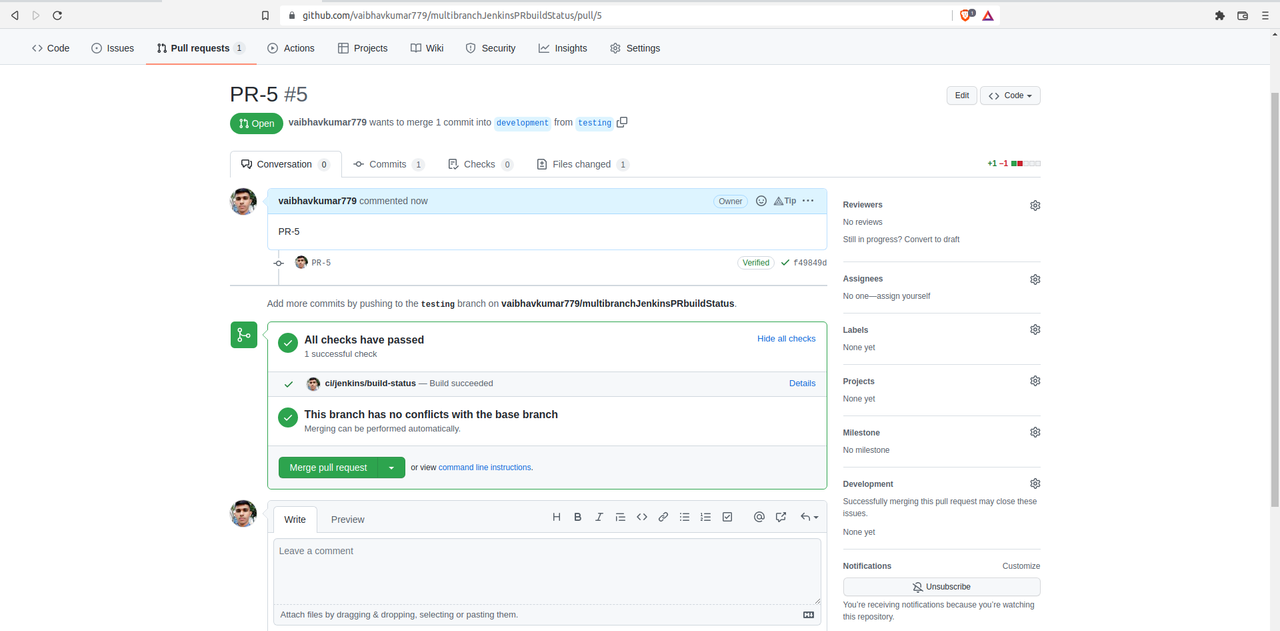Reload the current page
1280x631 pixels.
(x=57, y=15)
